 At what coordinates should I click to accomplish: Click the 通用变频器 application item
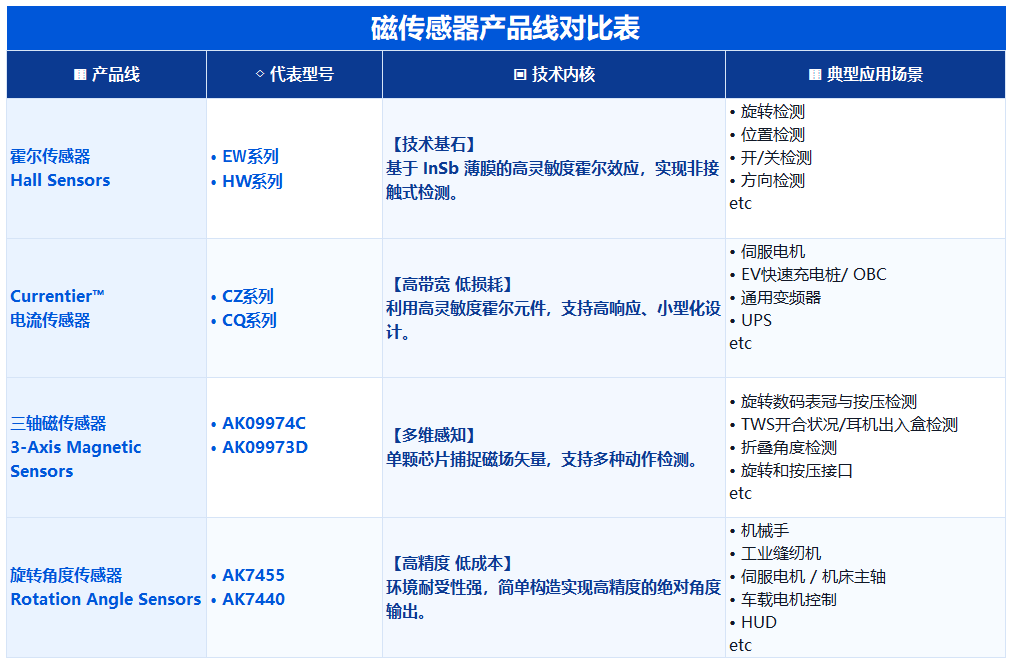[780, 298]
